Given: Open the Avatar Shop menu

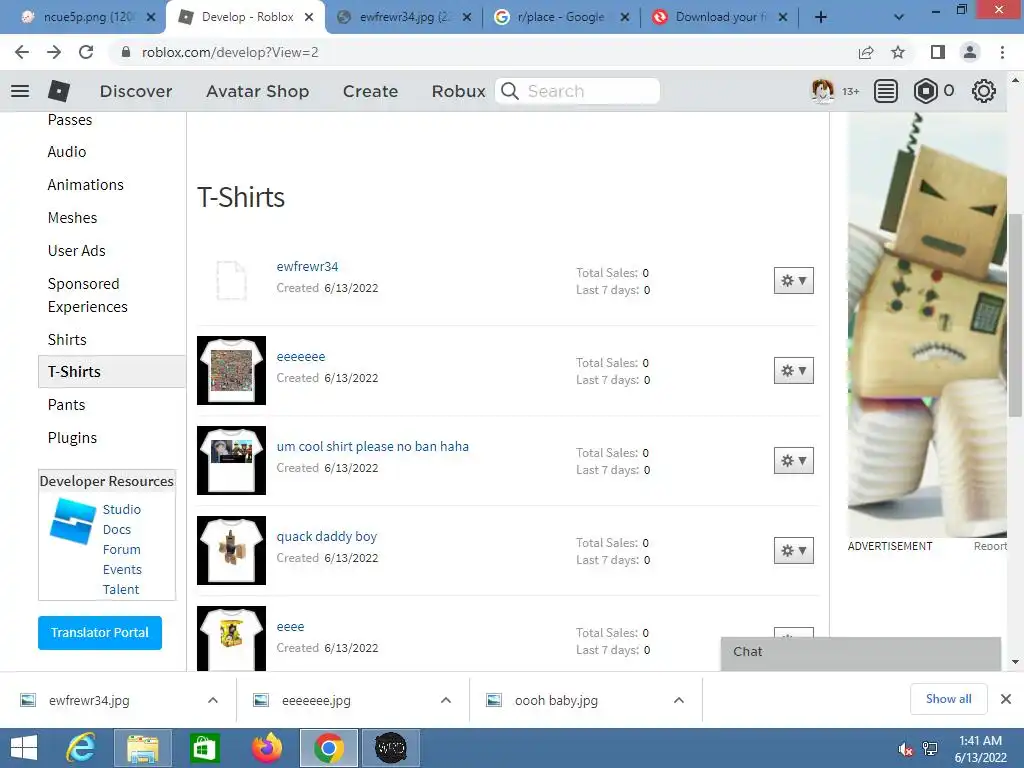Looking at the screenshot, I should [257, 91].
